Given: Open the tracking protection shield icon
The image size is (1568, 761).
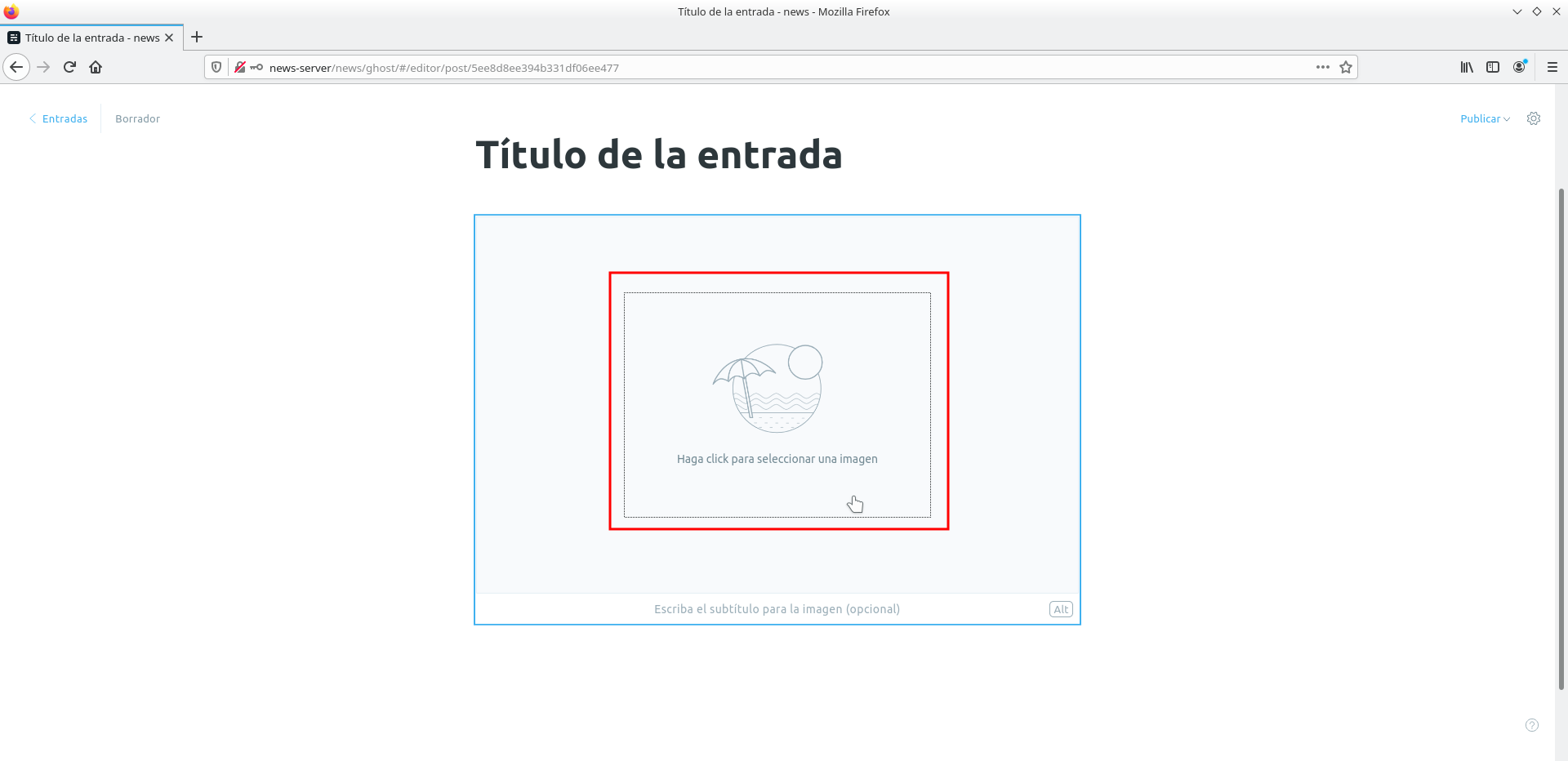Looking at the screenshot, I should point(216,67).
